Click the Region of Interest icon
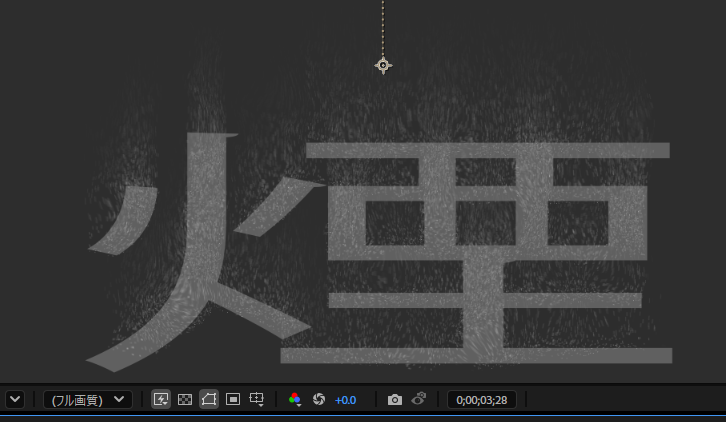726x422 pixels. click(x=232, y=399)
